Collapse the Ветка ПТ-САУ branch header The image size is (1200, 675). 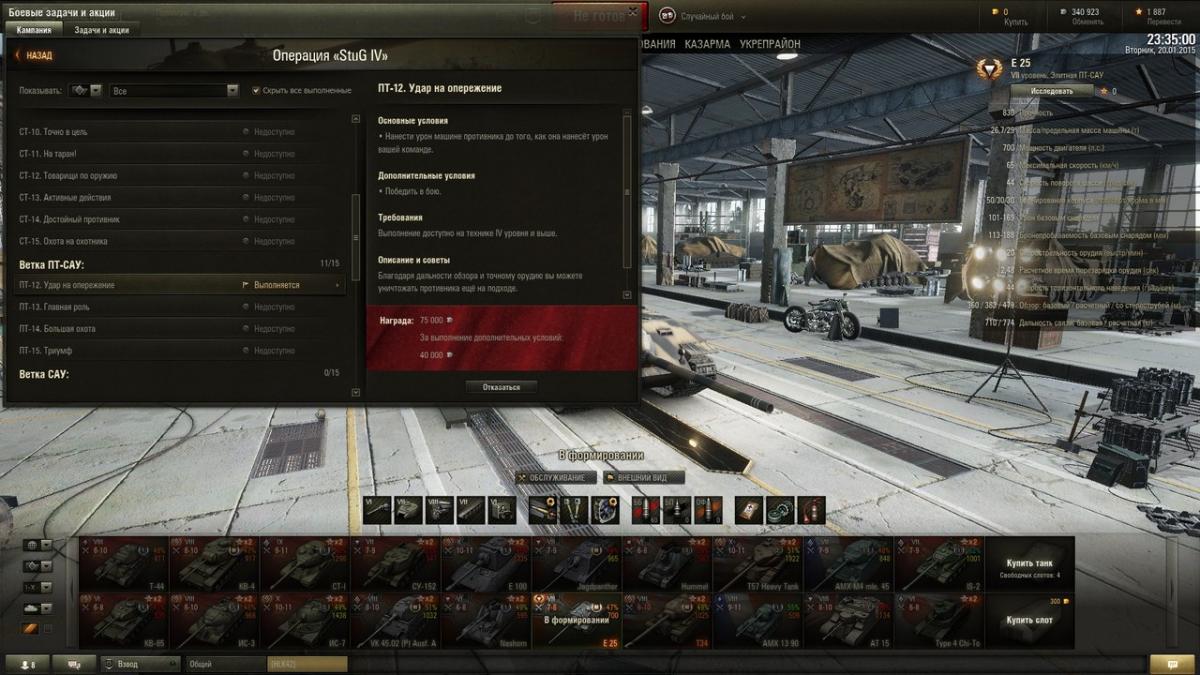click(181, 264)
